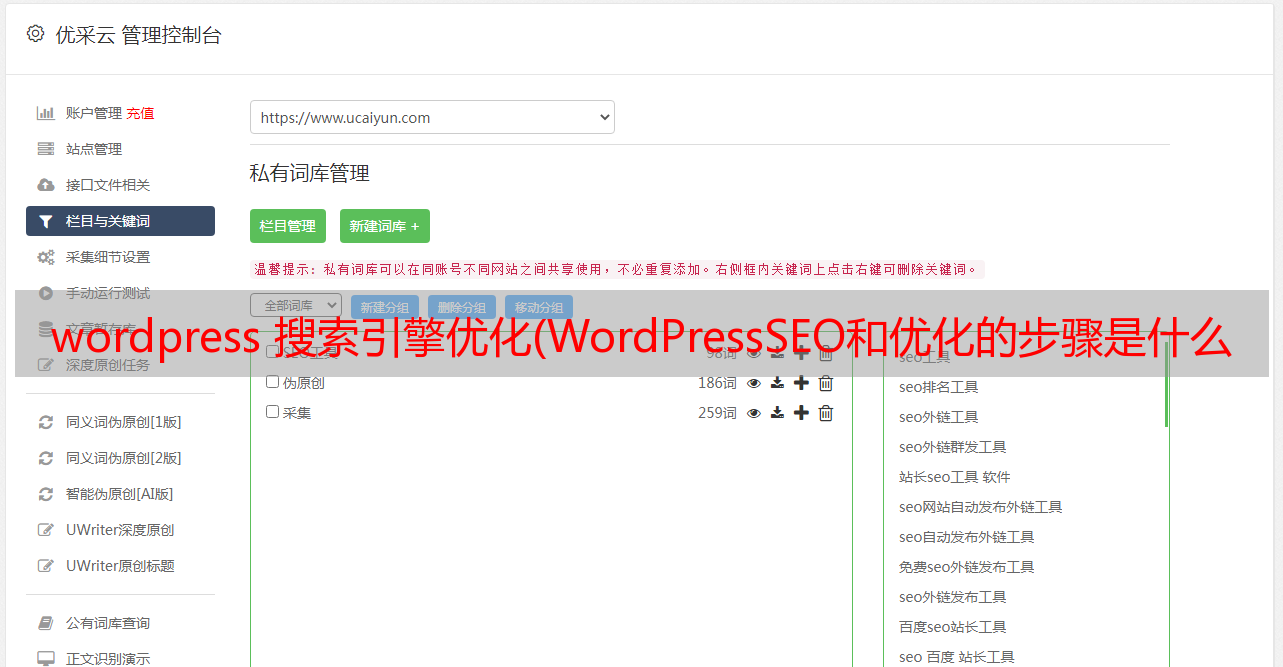Select keyword seo排名工具
The width and height of the screenshot is (1283, 667).
(x=938, y=387)
